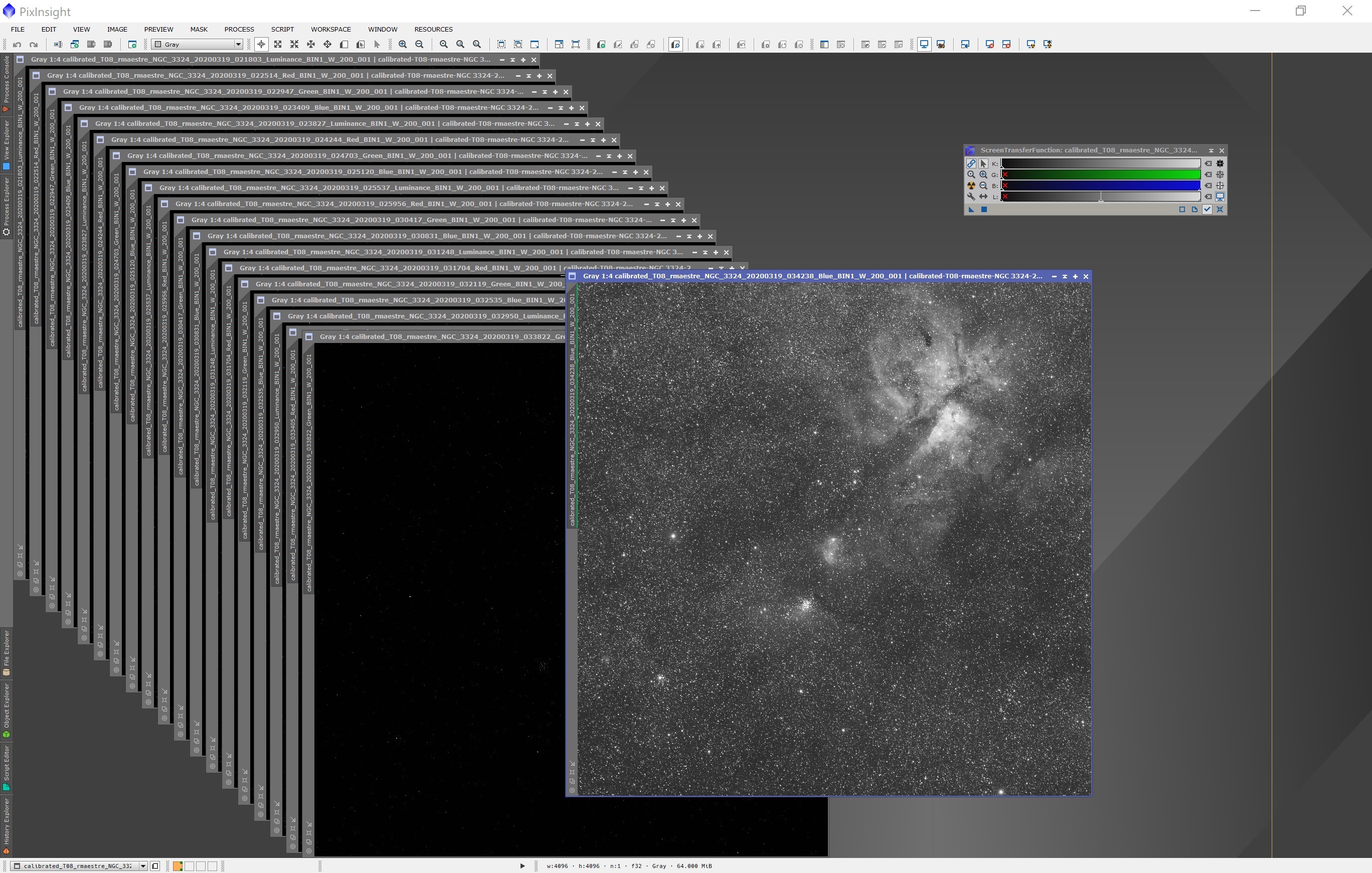Click zoom-out magnifier in ScreenTransferFunction panel
This screenshot has height=873, width=1372.
point(983,186)
